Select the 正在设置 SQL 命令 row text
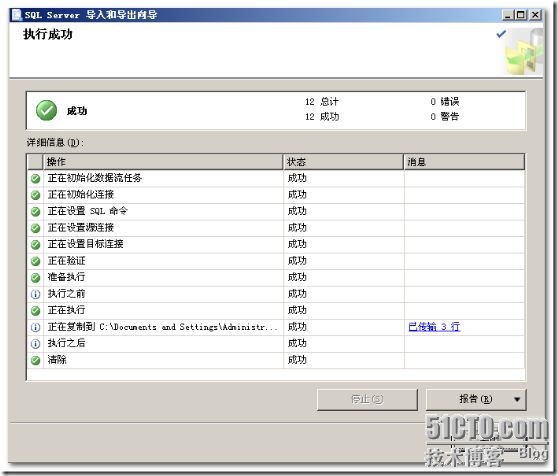Viewport: 558px width, 476px height. point(88,211)
